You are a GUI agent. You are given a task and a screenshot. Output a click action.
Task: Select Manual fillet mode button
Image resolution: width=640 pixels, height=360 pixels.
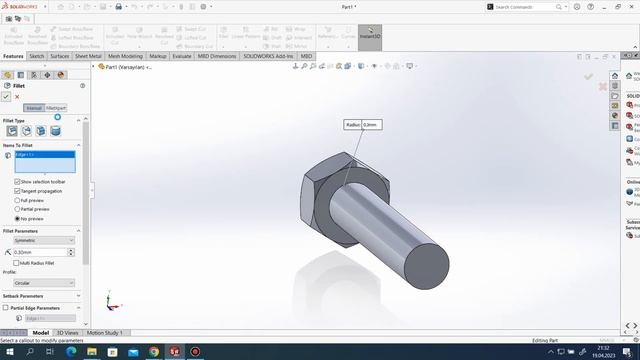34,108
